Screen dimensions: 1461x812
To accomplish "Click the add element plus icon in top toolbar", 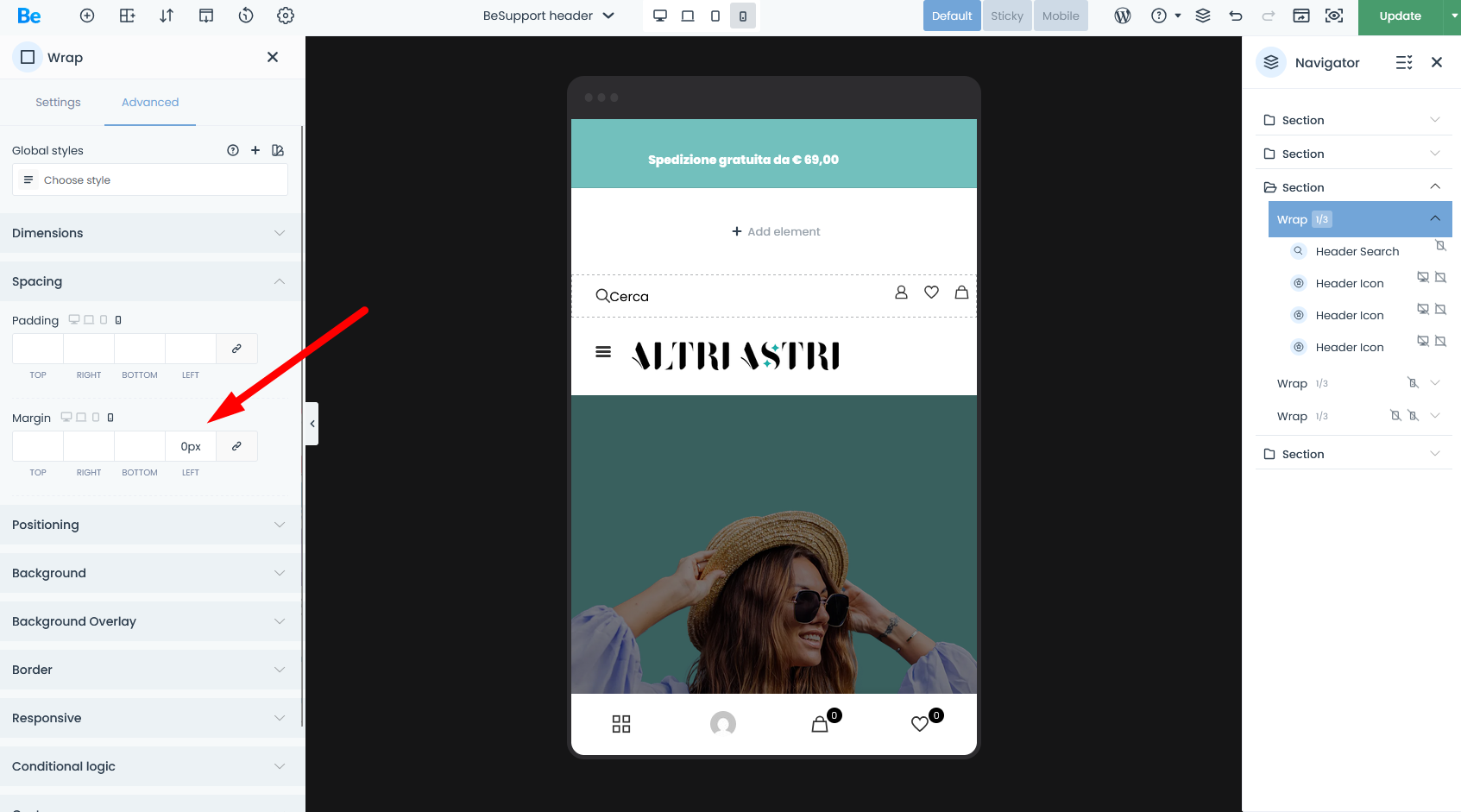I will click(x=87, y=16).
